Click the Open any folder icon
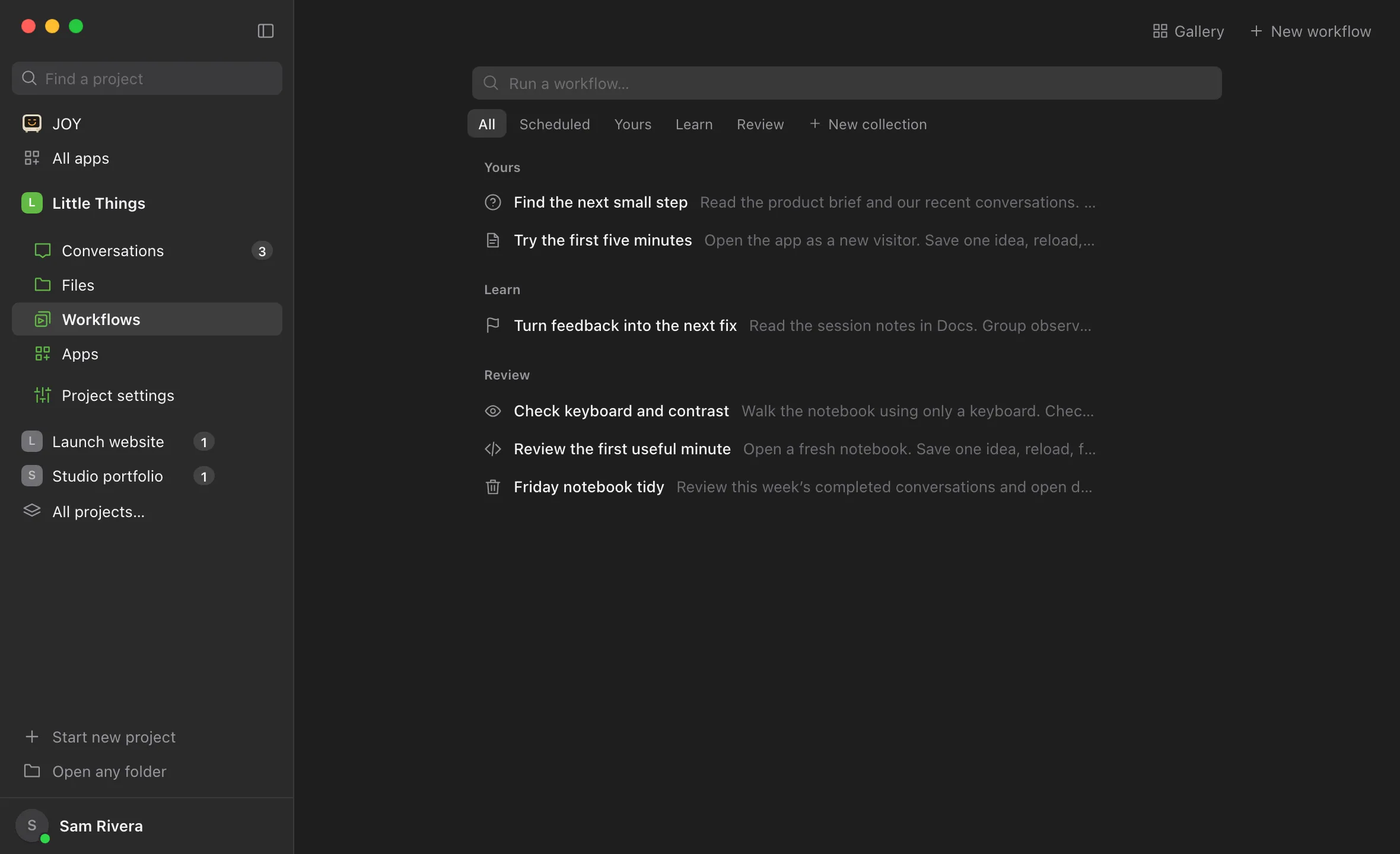 pos(32,771)
